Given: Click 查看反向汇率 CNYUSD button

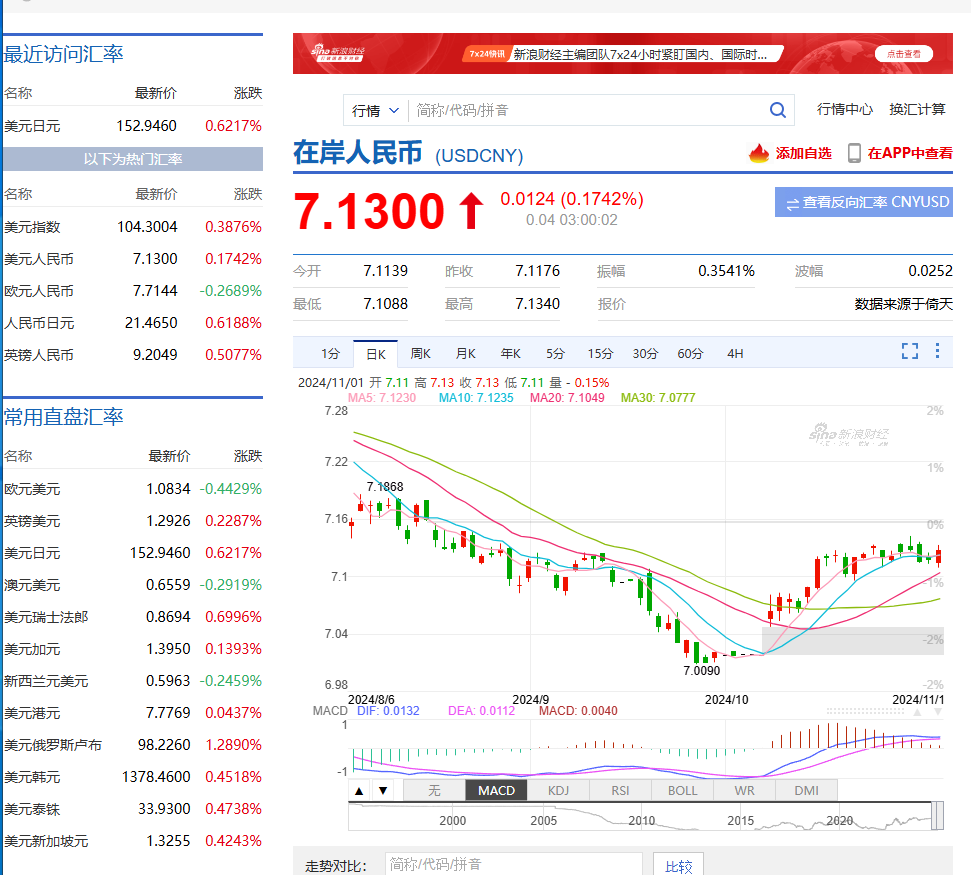Looking at the screenshot, I should (x=864, y=202).
